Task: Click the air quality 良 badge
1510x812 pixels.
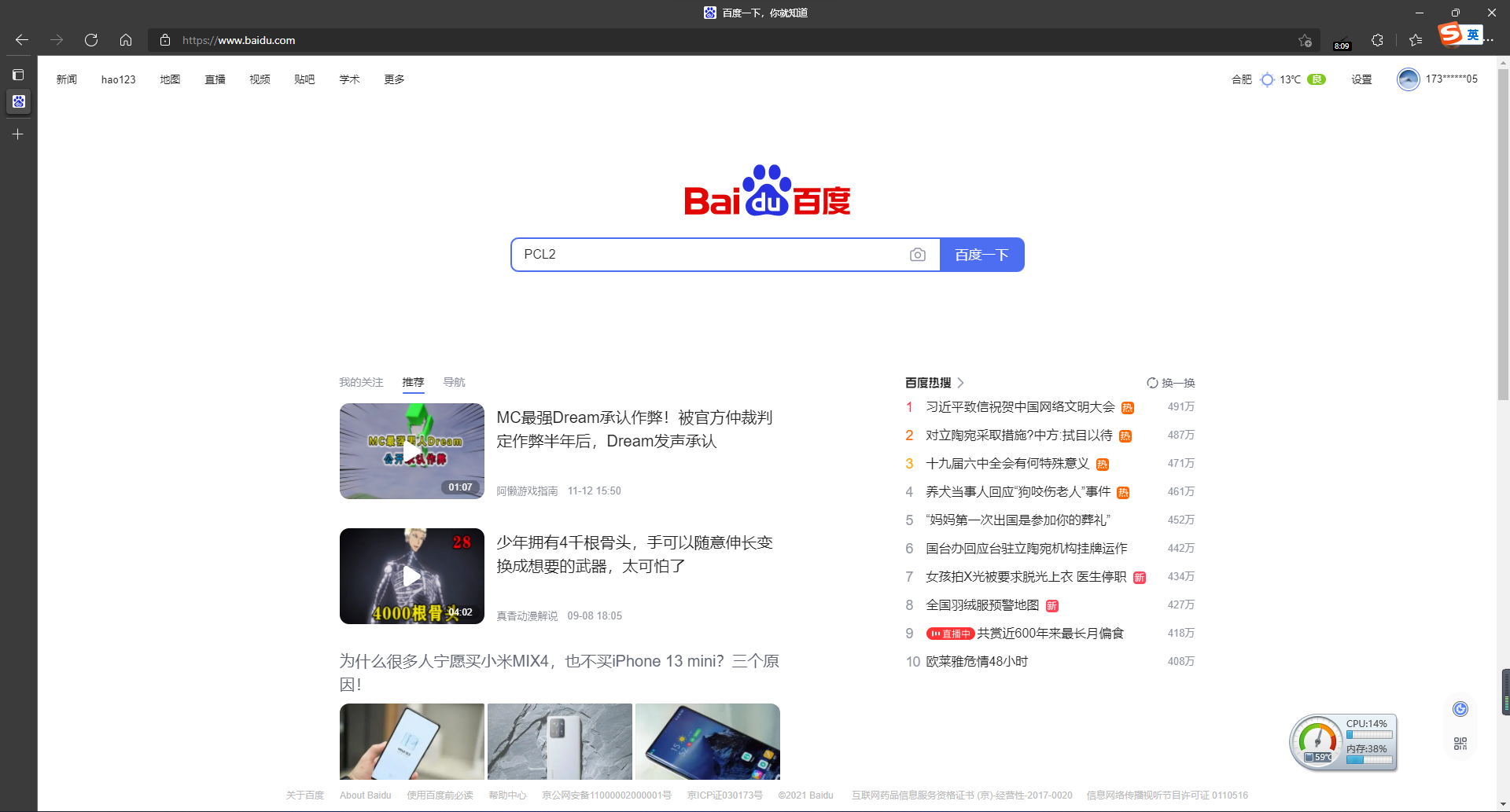Action: click(1317, 79)
